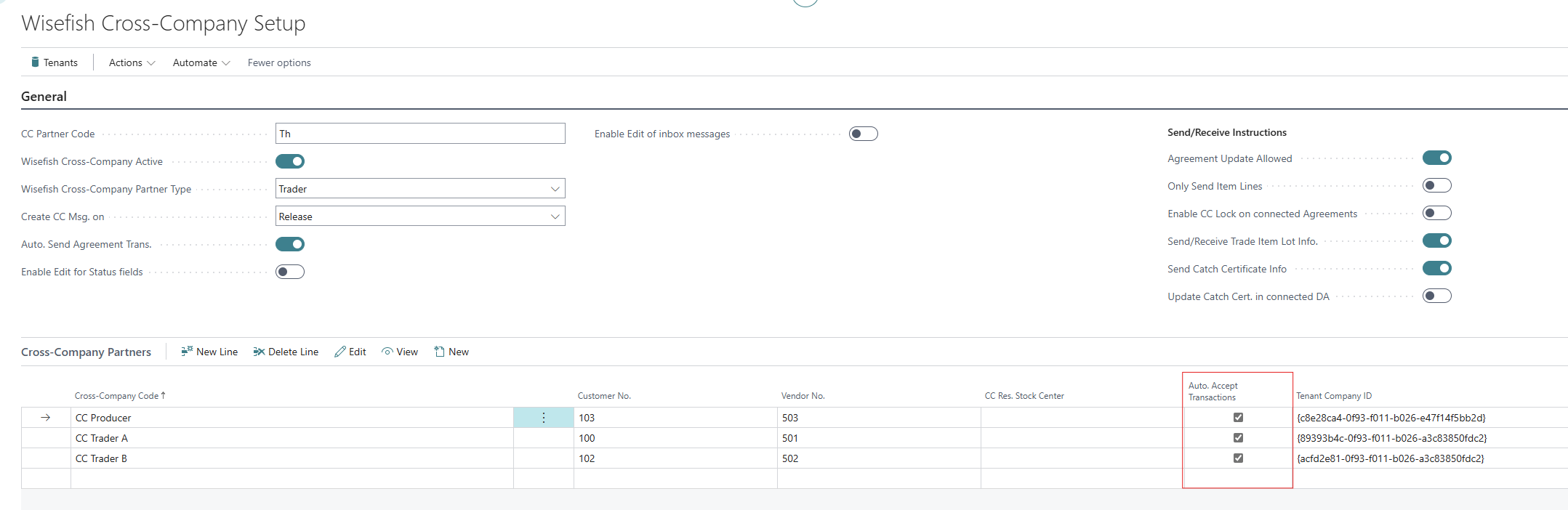1568x510 pixels.
Task: Click the Cross-Company Partners heading
Action: point(86,352)
